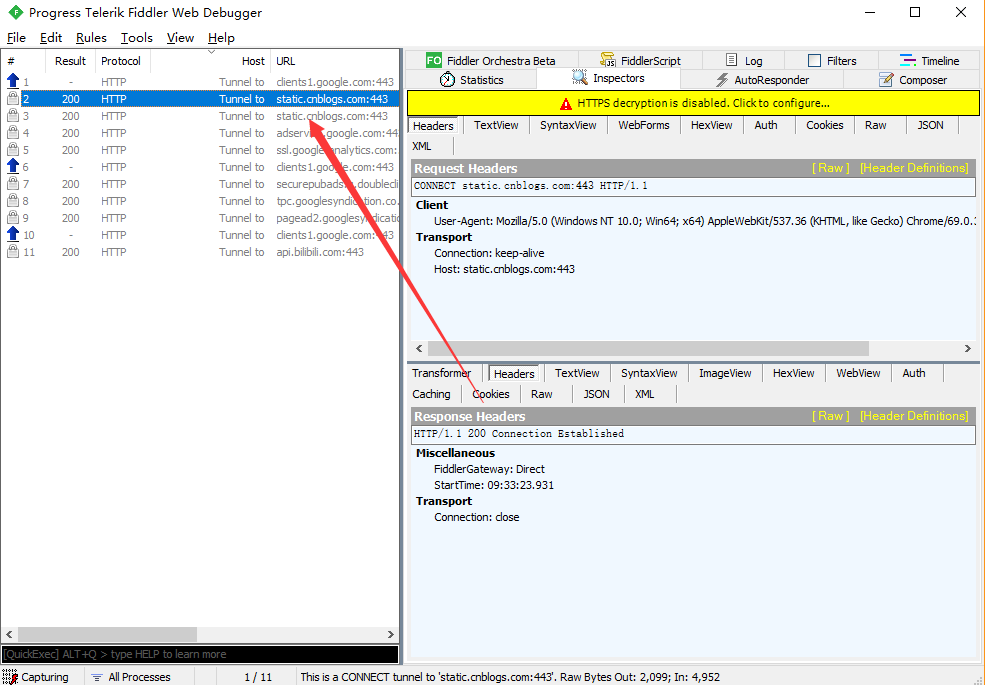Click the blue arrow icon of session 1

(x=13, y=80)
